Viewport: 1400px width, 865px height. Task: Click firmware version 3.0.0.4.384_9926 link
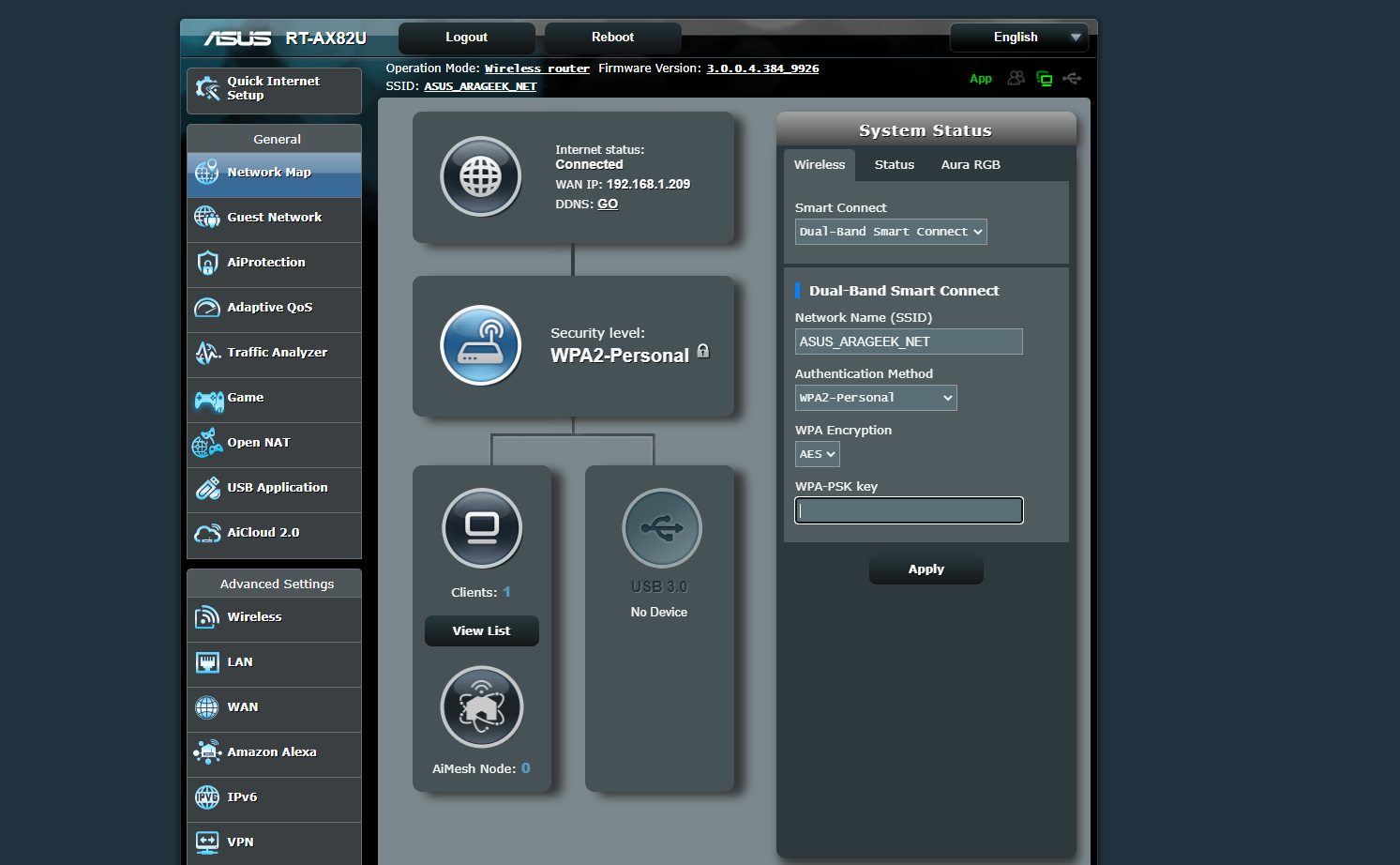762,68
